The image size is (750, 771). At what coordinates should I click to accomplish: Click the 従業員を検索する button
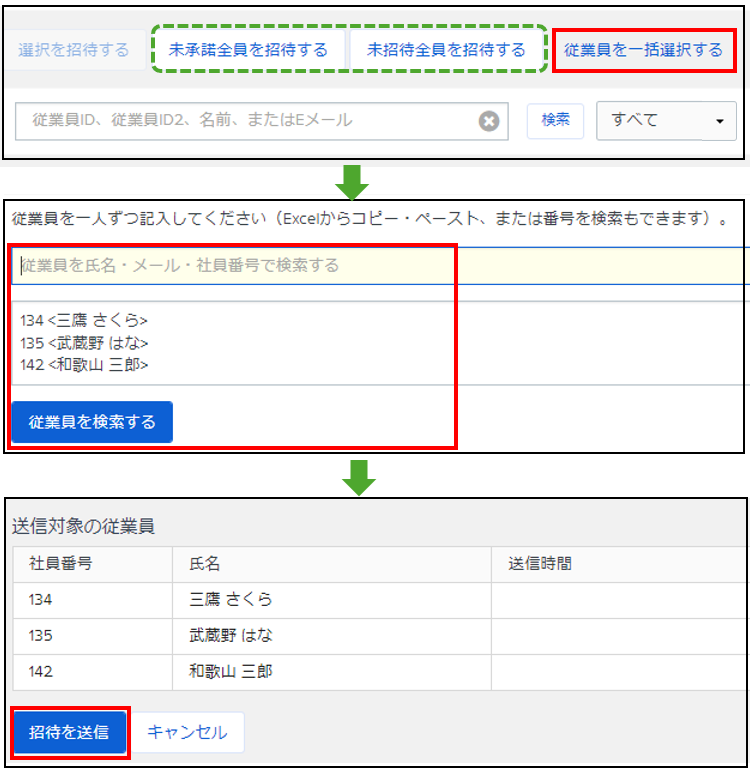[x=92, y=422]
